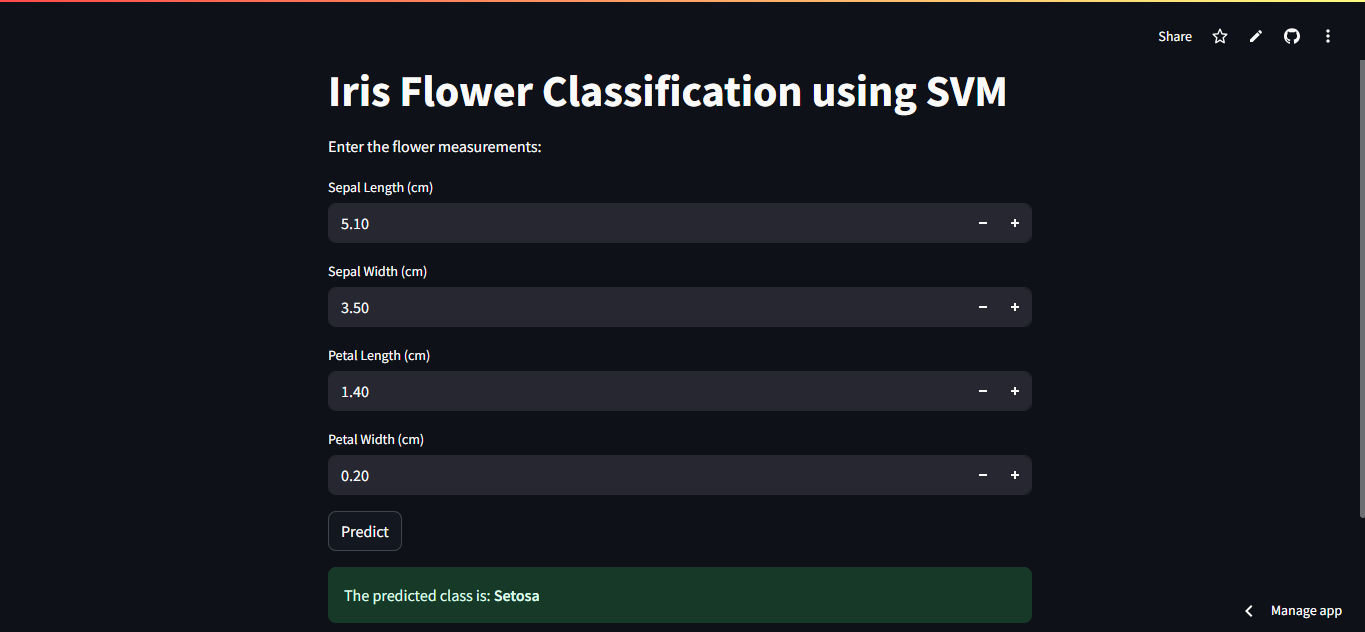Open the three-dot app menu
The image size is (1365, 632).
(1328, 36)
